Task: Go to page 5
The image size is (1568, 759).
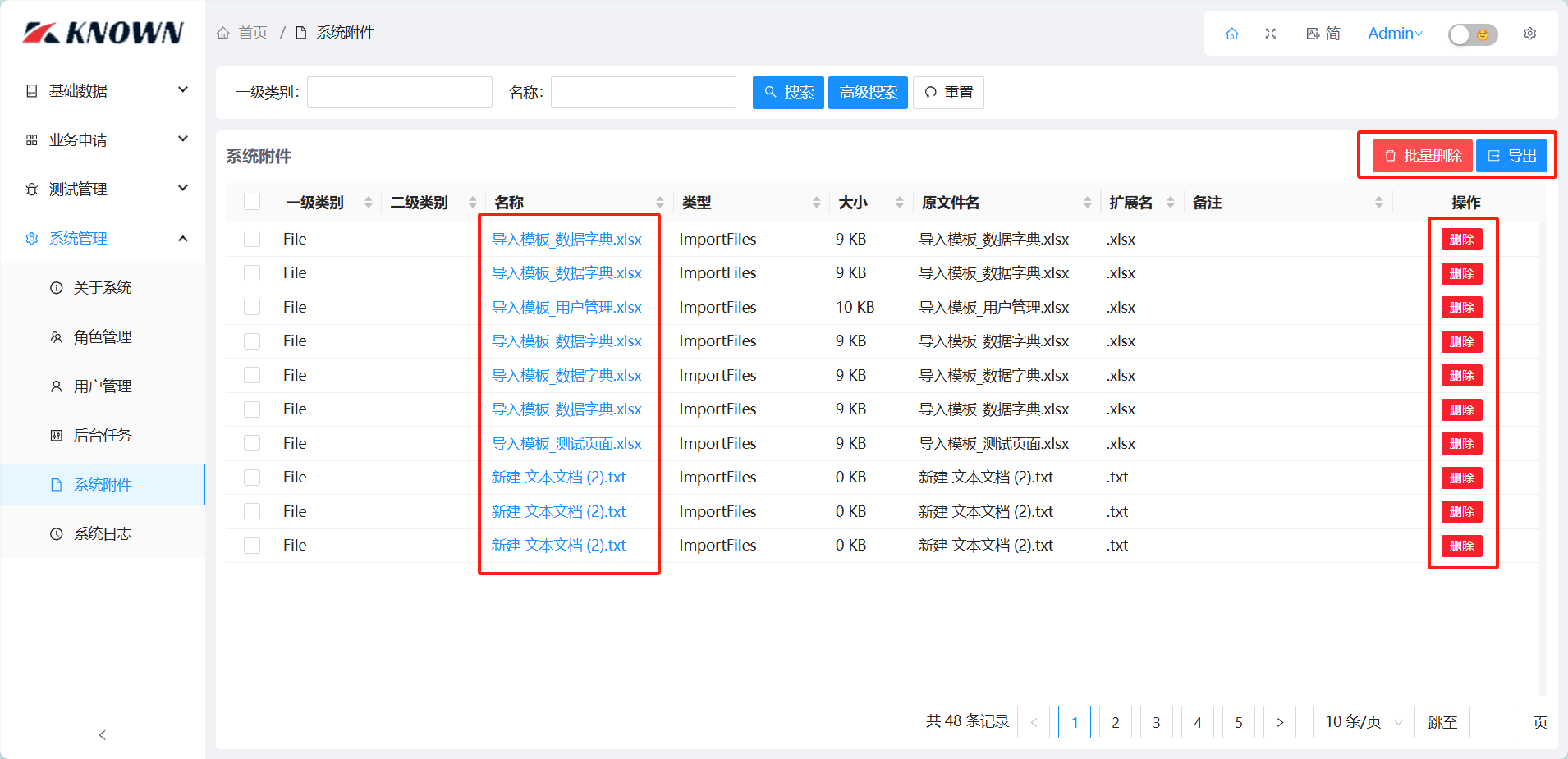Action: (x=1239, y=722)
